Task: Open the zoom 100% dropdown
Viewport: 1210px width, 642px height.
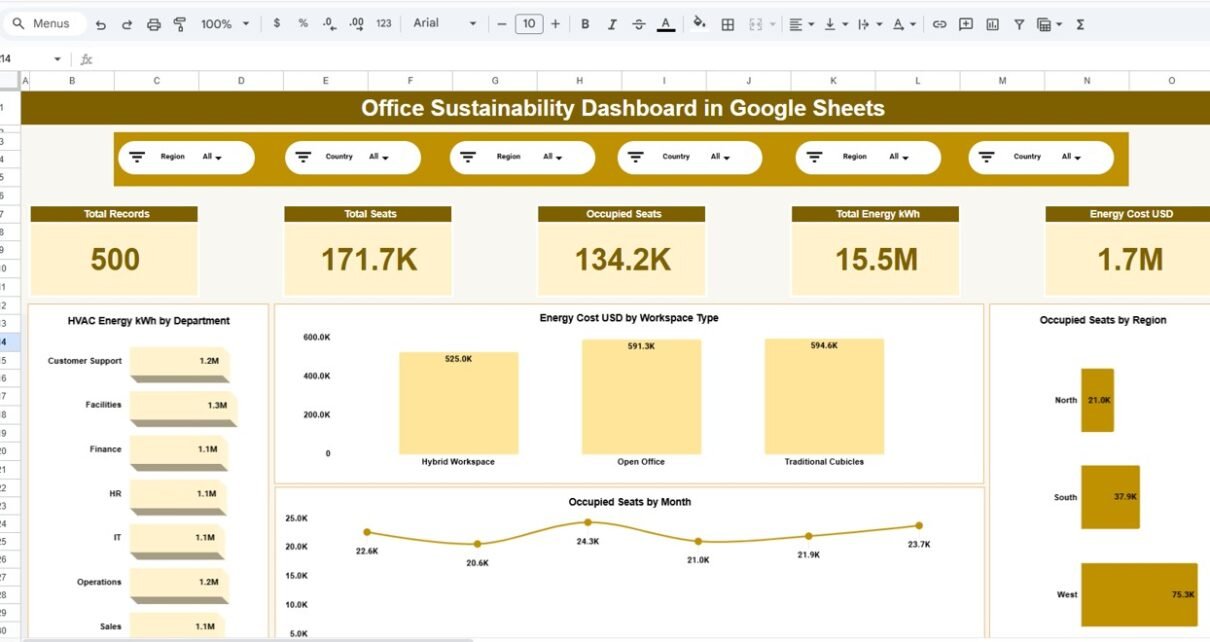Action: pyautogui.click(x=224, y=24)
